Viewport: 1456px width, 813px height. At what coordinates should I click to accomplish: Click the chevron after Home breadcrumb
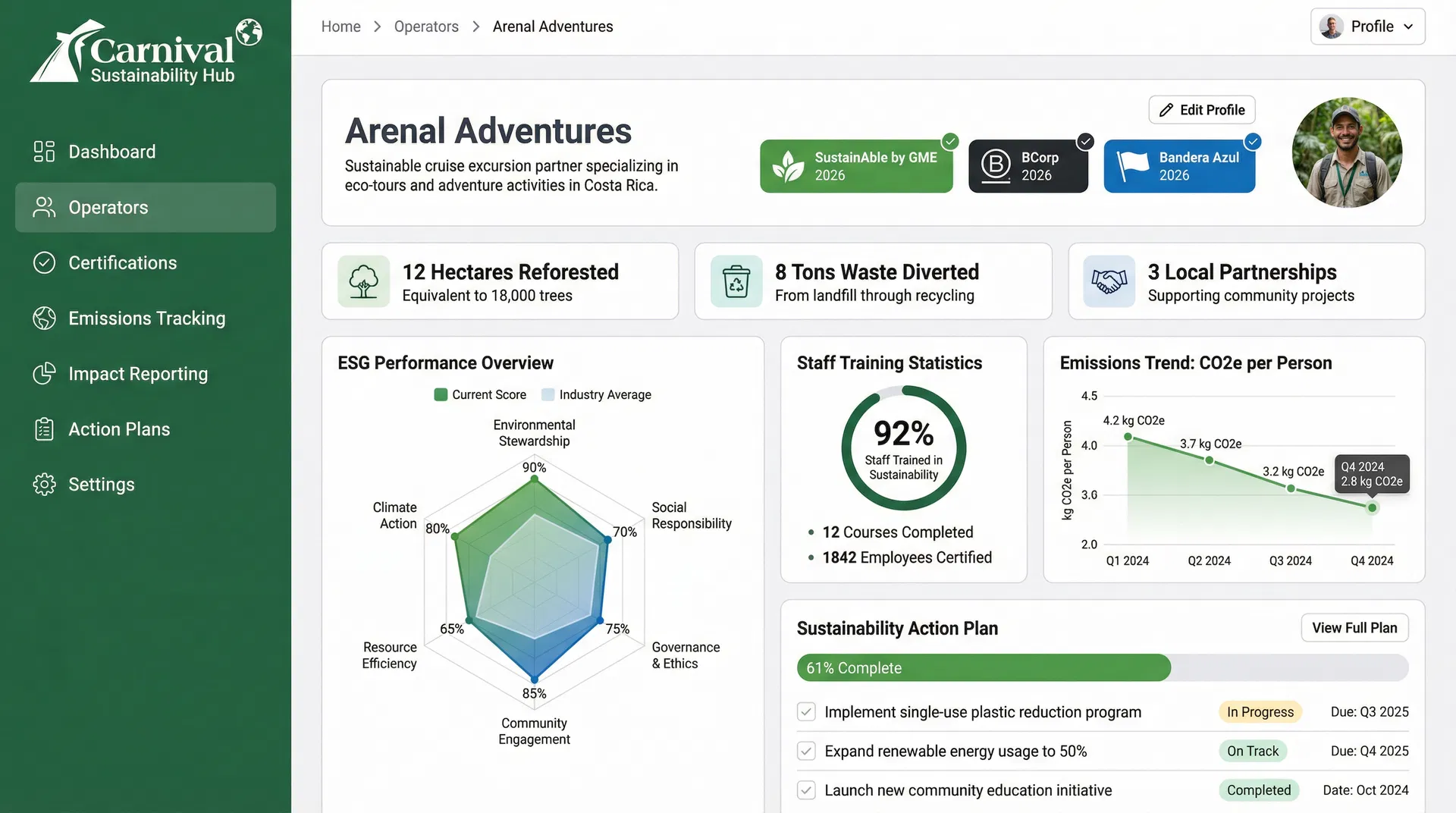[x=377, y=27]
